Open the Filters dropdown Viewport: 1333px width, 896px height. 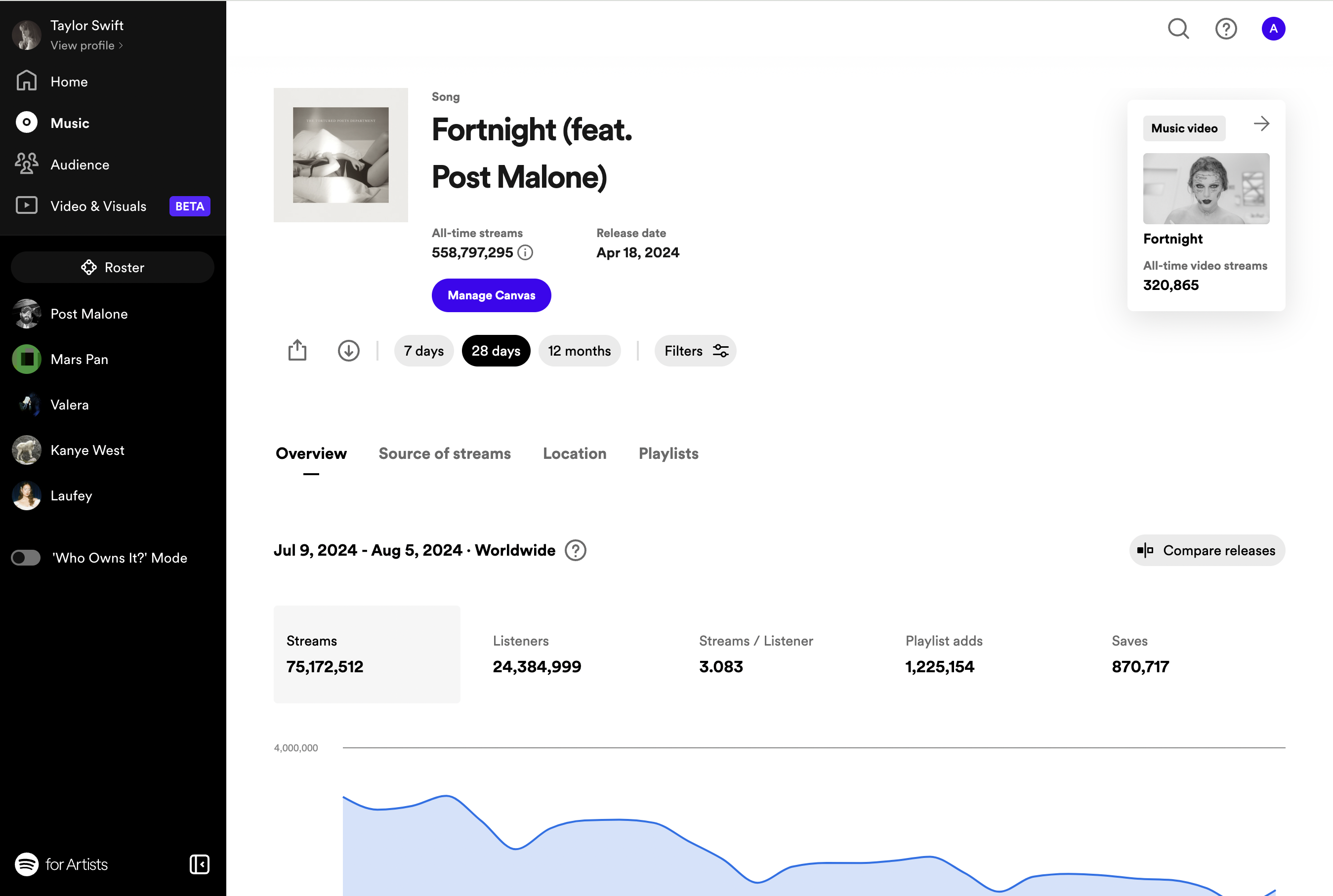coord(695,350)
